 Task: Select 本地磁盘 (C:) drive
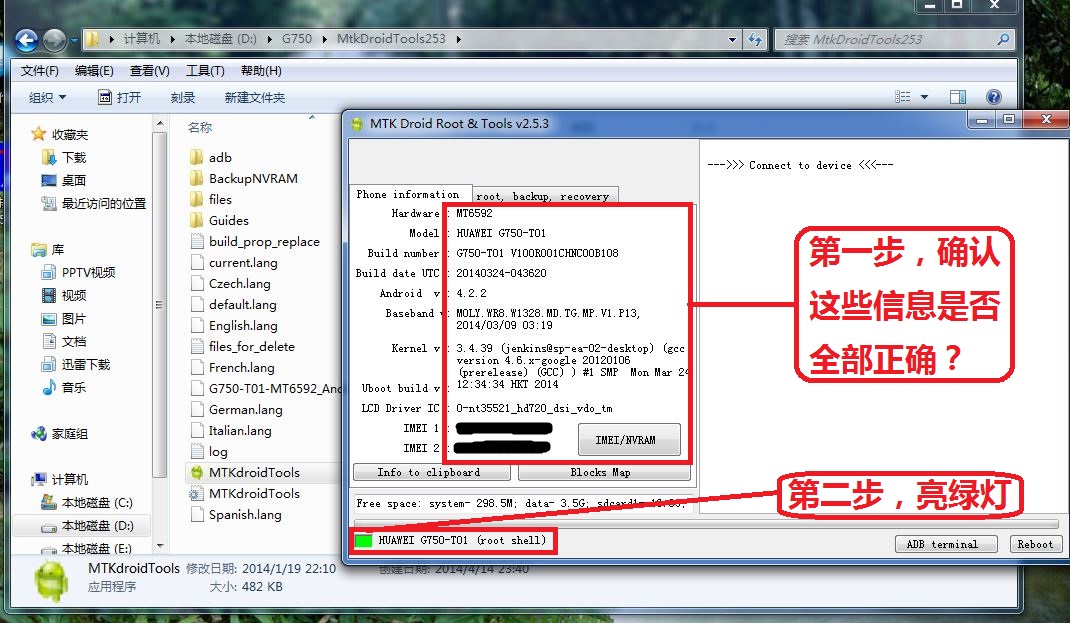87,503
